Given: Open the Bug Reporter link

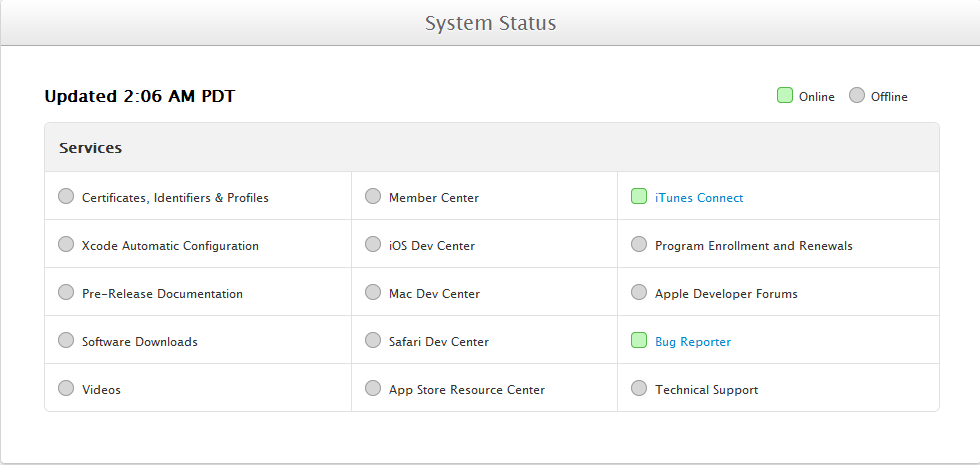Looking at the screenshot, I should (692, 342).
